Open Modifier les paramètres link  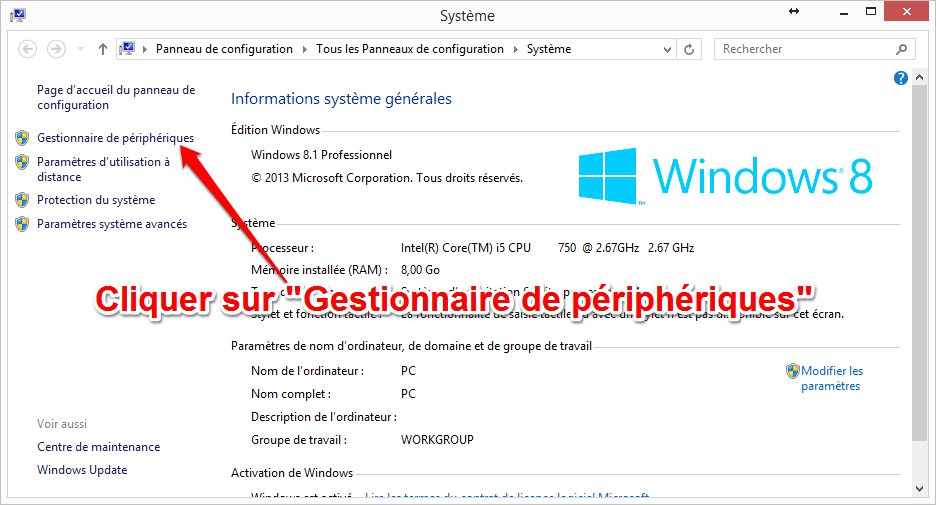[x=832, y=378]
